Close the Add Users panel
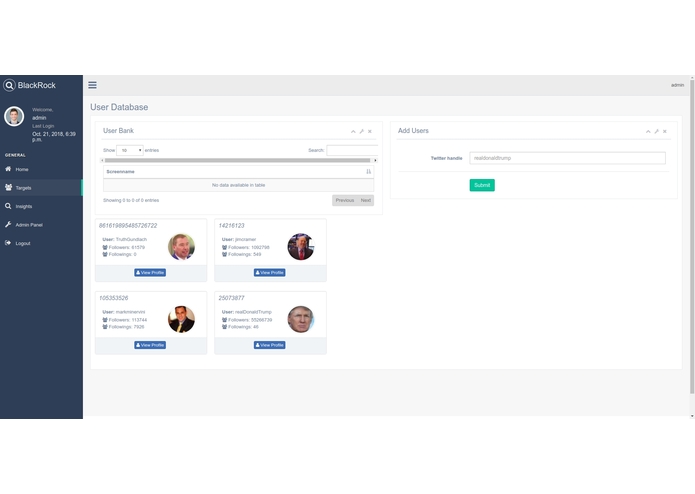This screenshot has width=695, height=494. (664, 132)
